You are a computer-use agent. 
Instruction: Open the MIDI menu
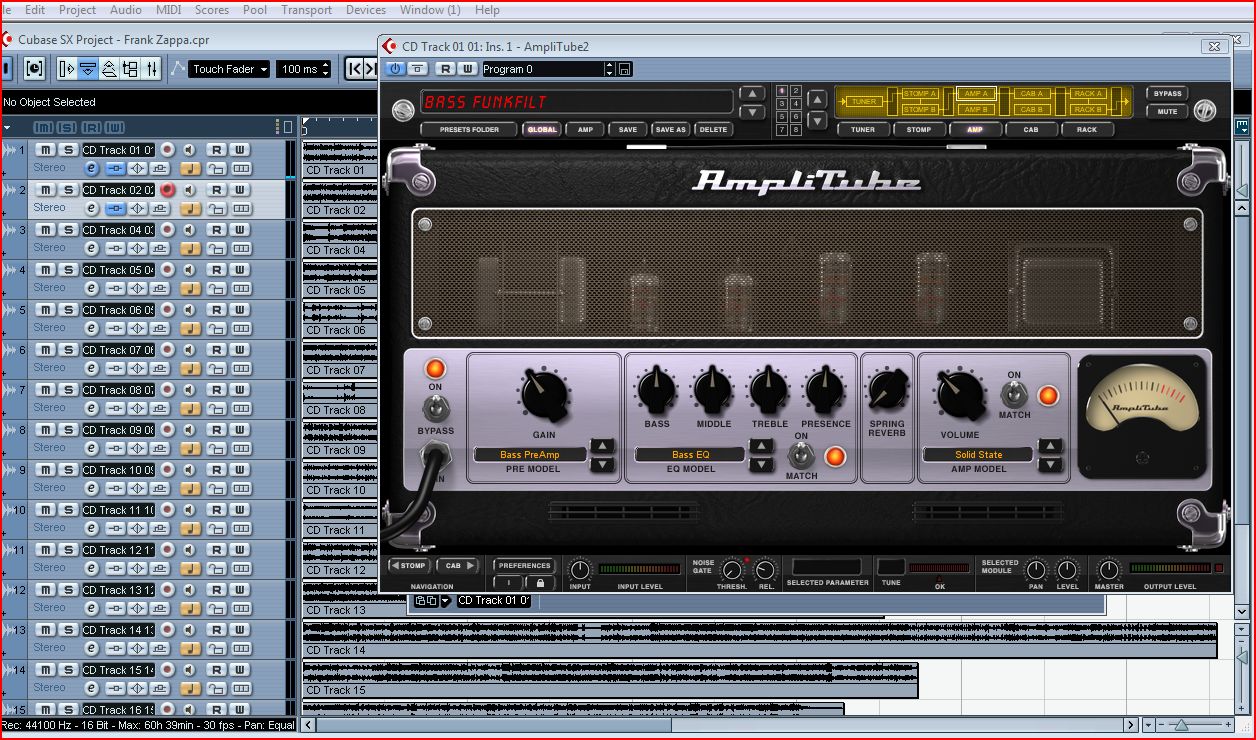click(169, 10)
